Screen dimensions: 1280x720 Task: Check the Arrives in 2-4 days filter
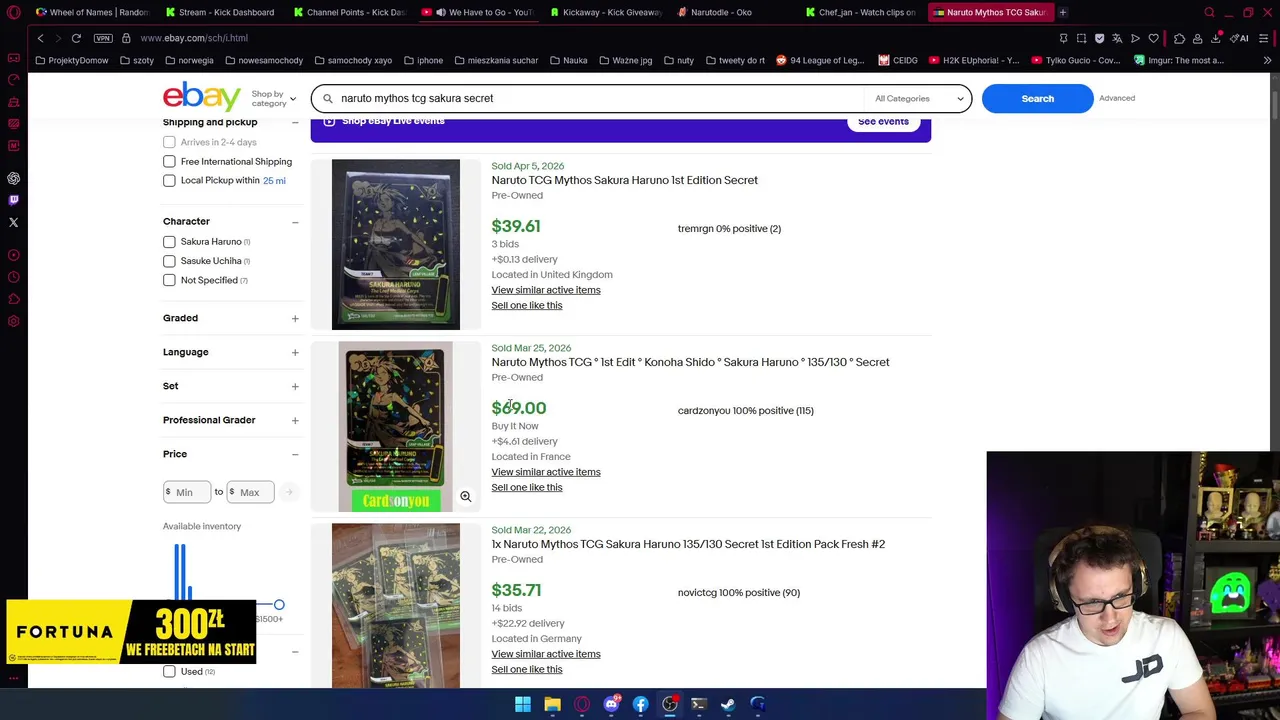[x=169, y=142]
